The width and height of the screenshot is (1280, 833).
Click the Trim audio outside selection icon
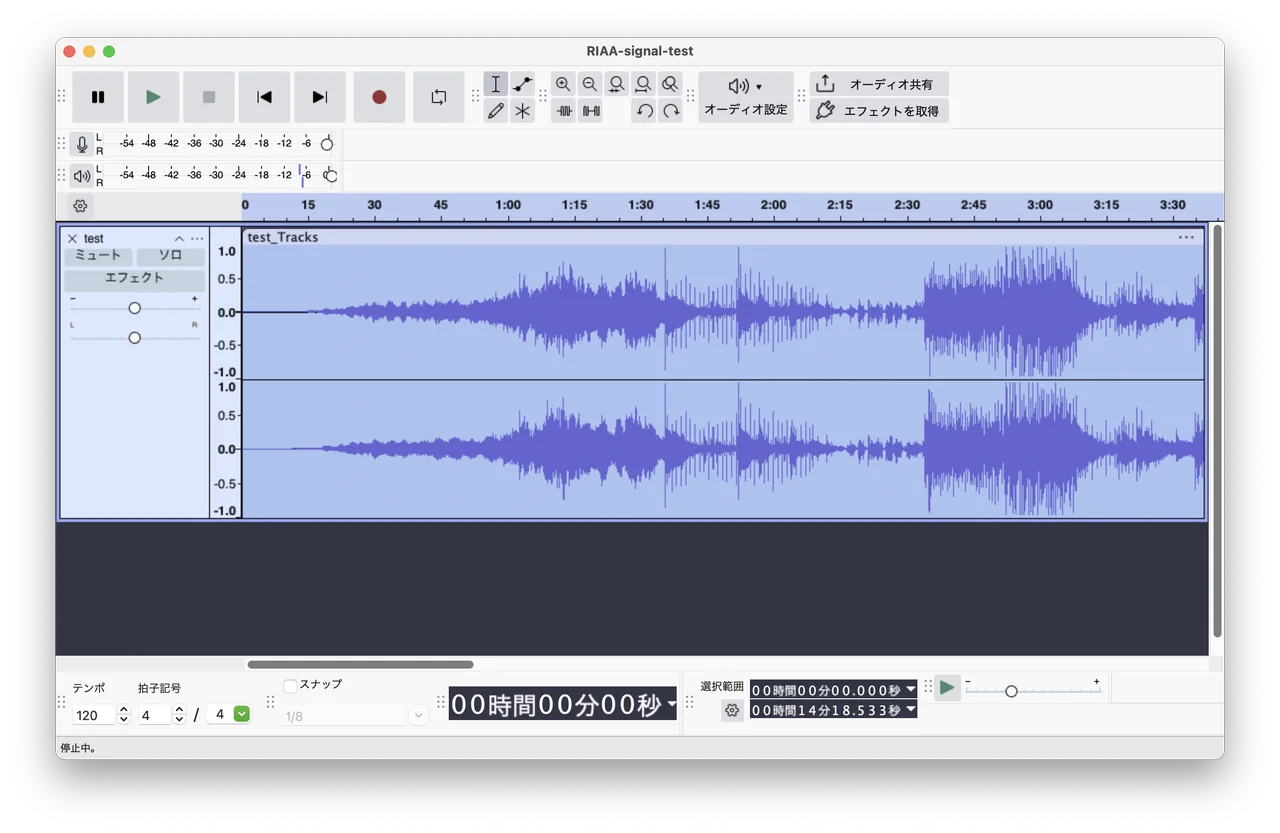(564, 111)
